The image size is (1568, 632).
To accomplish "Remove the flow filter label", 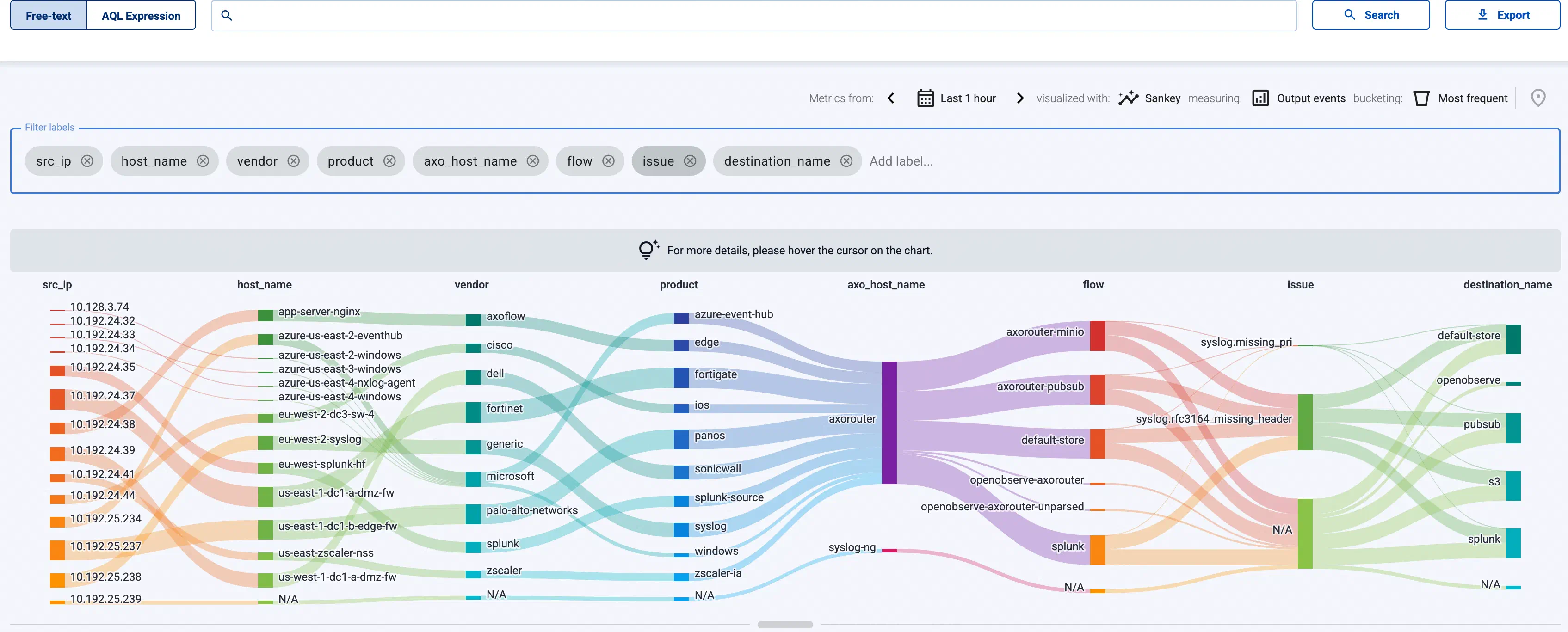I will pyautogui.click(x=608, y=160).
